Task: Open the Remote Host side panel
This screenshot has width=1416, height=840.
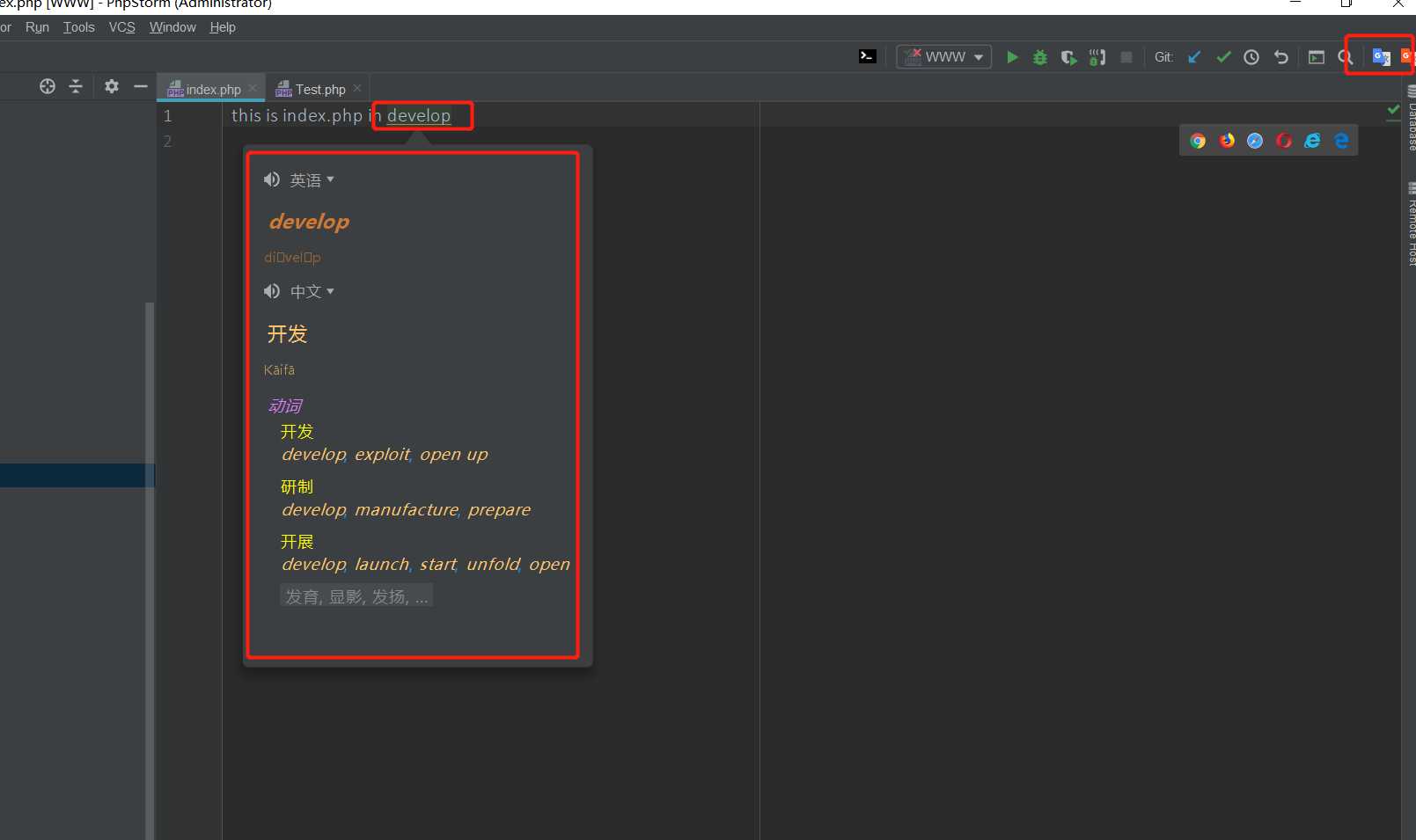Action: (x=1411, y=223)
